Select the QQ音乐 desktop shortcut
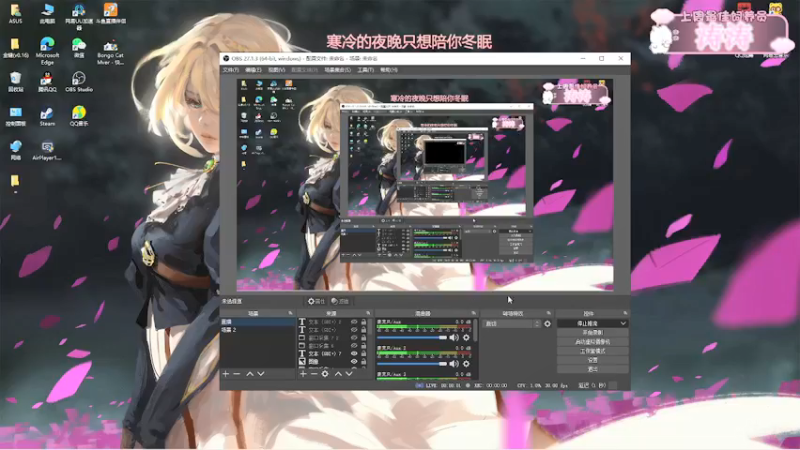Image resolution: width=800 pixels, height=450 pixels. click(x=79, y=116)
